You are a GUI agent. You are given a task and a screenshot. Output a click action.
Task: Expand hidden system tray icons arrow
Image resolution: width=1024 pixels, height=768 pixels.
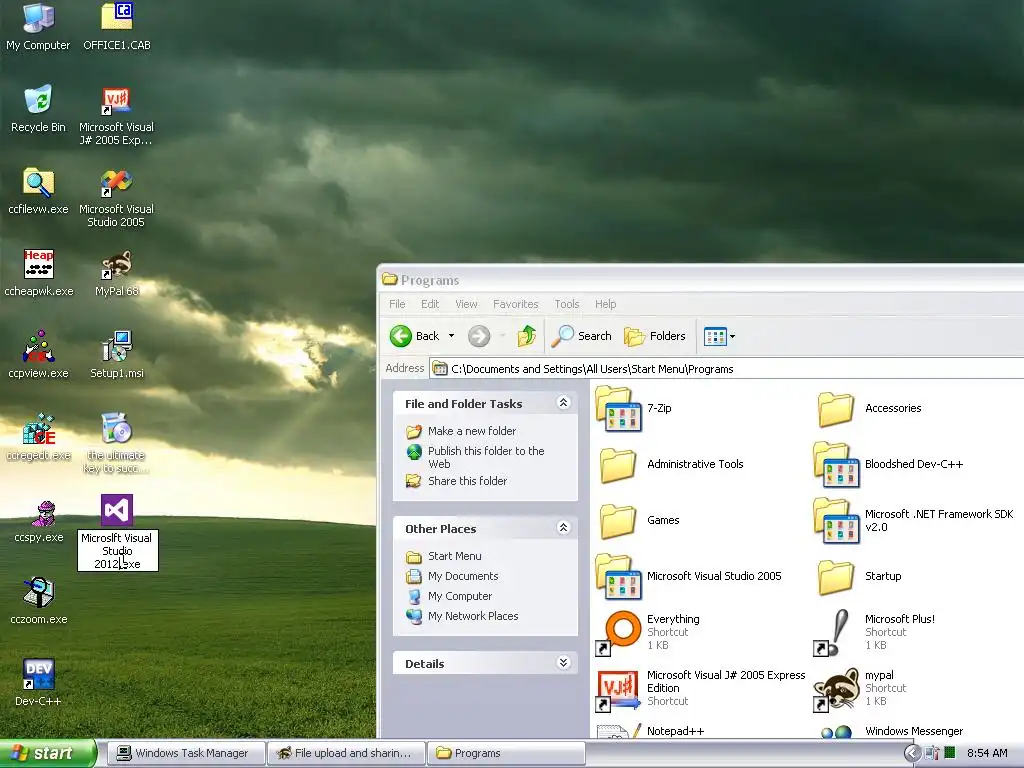click(x=912, y=754)
